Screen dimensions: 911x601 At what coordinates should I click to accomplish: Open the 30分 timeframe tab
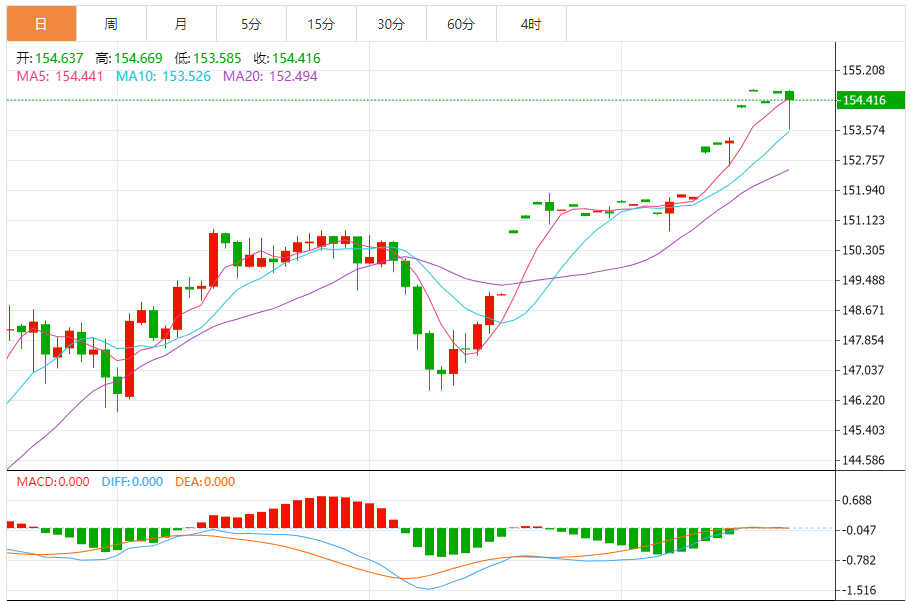[391, 24]
